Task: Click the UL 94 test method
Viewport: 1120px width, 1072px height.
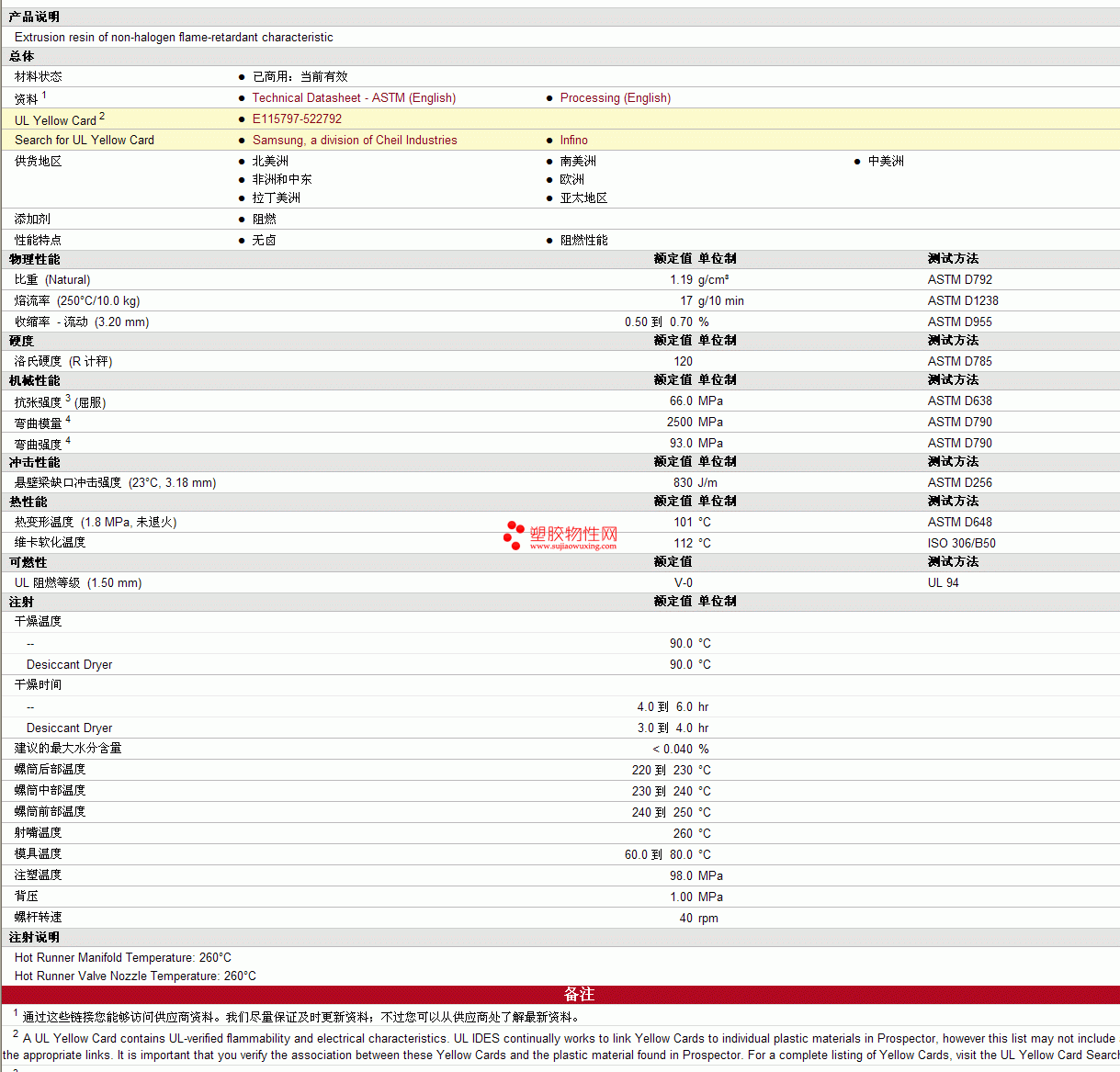Action: coord(944,583)
